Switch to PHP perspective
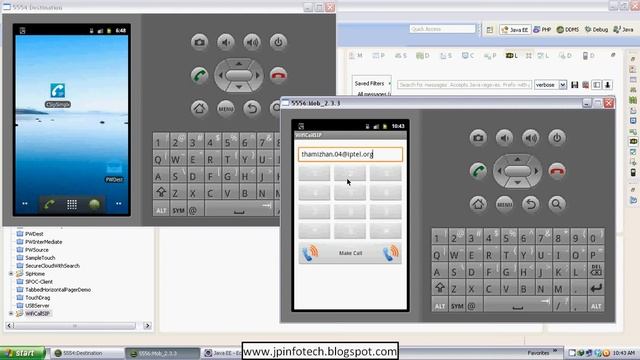This screenshot has height=360, width=640. coord(542,29)
